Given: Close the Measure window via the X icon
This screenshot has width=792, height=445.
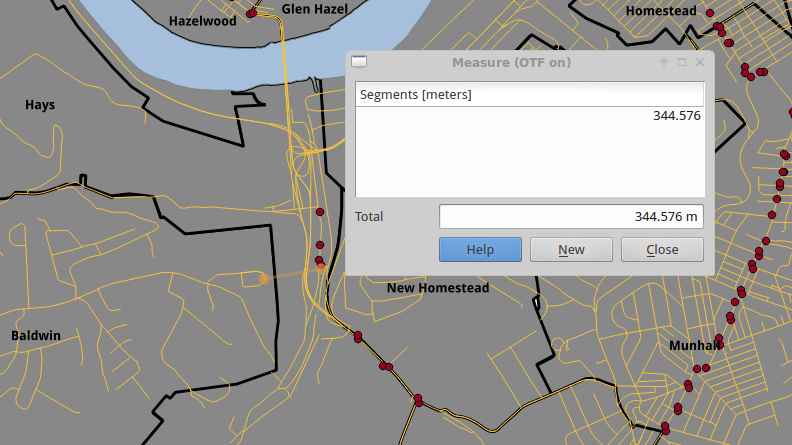Looking at the screenshot, I should [700, 62].
